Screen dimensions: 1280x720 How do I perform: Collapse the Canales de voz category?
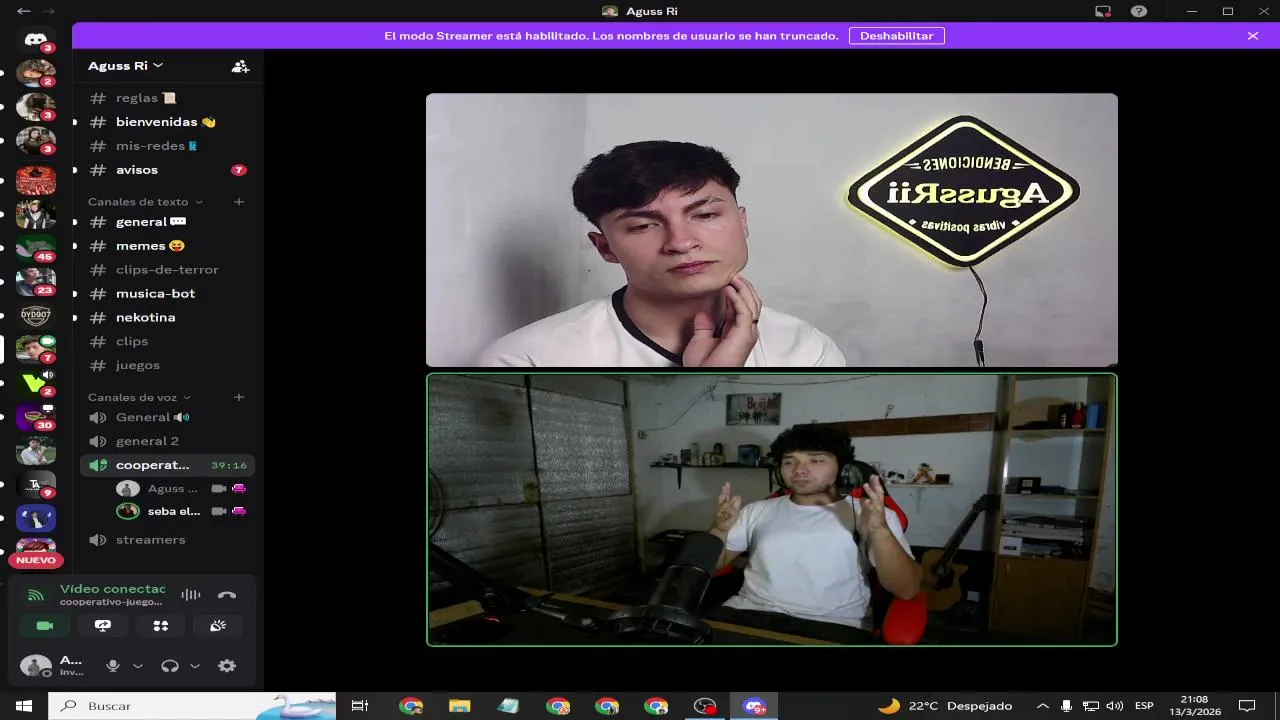click(x=139, y=397)
